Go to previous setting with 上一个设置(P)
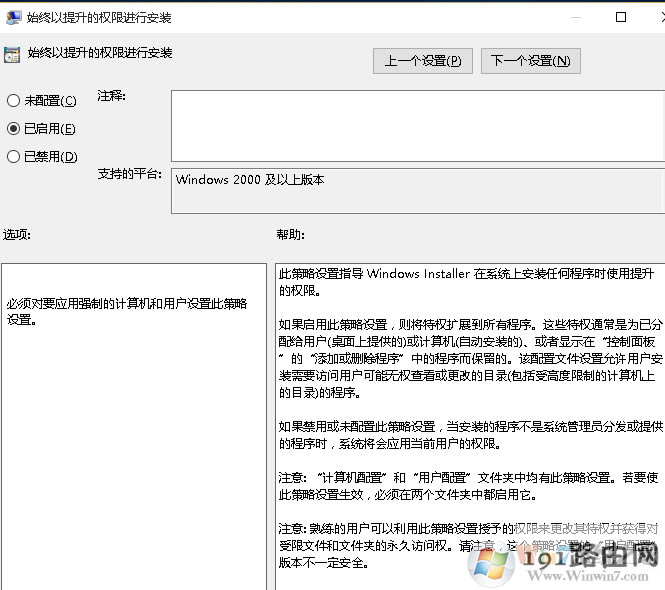 [422, 61]
